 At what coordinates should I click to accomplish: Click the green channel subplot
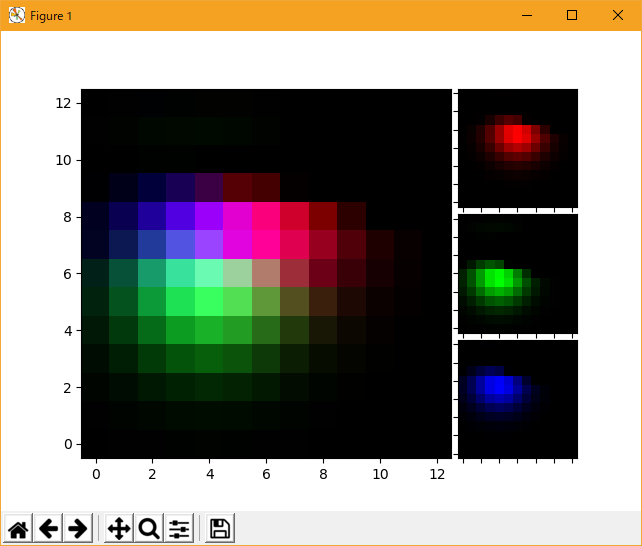pos(518,274)
